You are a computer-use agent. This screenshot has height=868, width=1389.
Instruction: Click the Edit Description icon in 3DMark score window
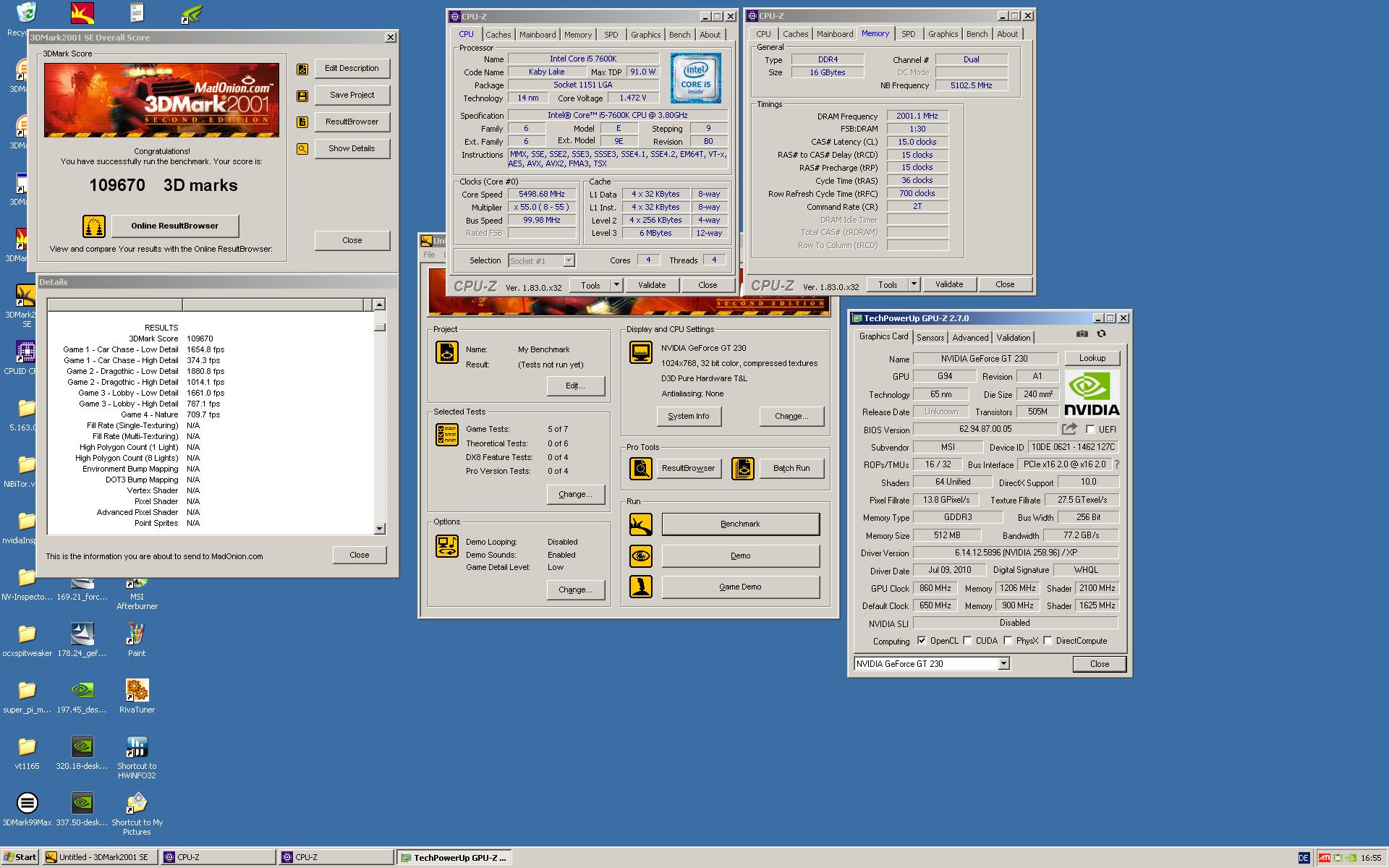[302, 69]
